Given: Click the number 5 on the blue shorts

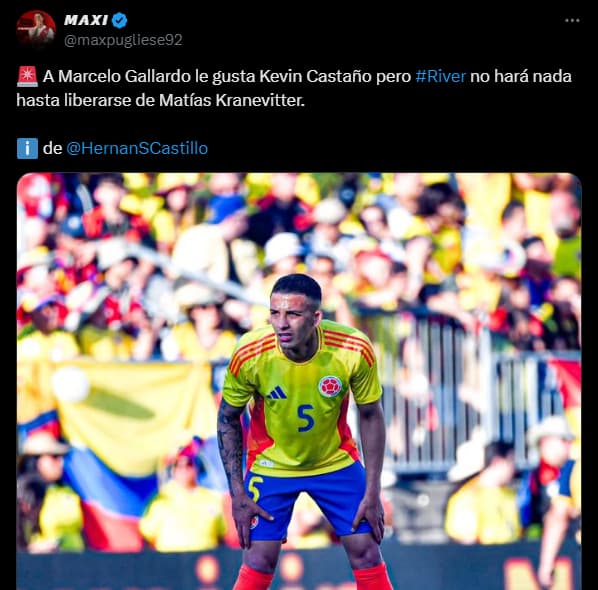Looking at the screenshot, I should pyautogui.click(x=255, y=488).
